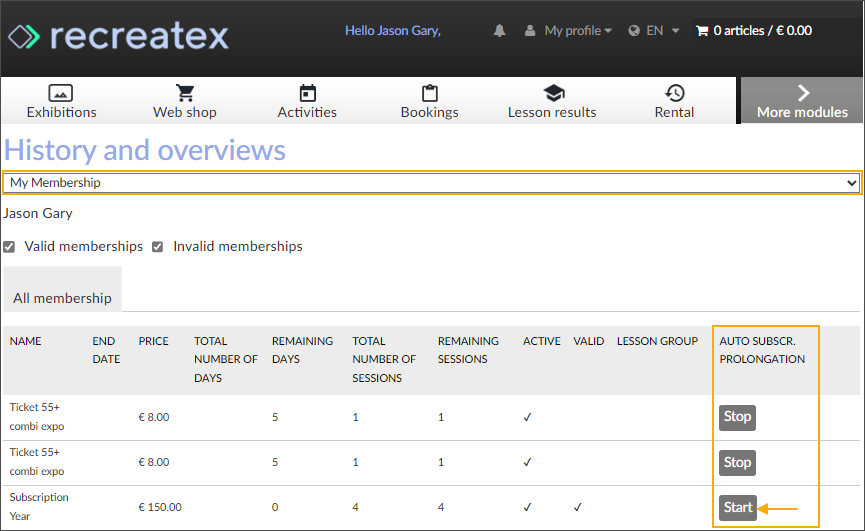Toggle Invalid memberships checkbox
This screenshot has width=865, height=531.
click(158, 247)
